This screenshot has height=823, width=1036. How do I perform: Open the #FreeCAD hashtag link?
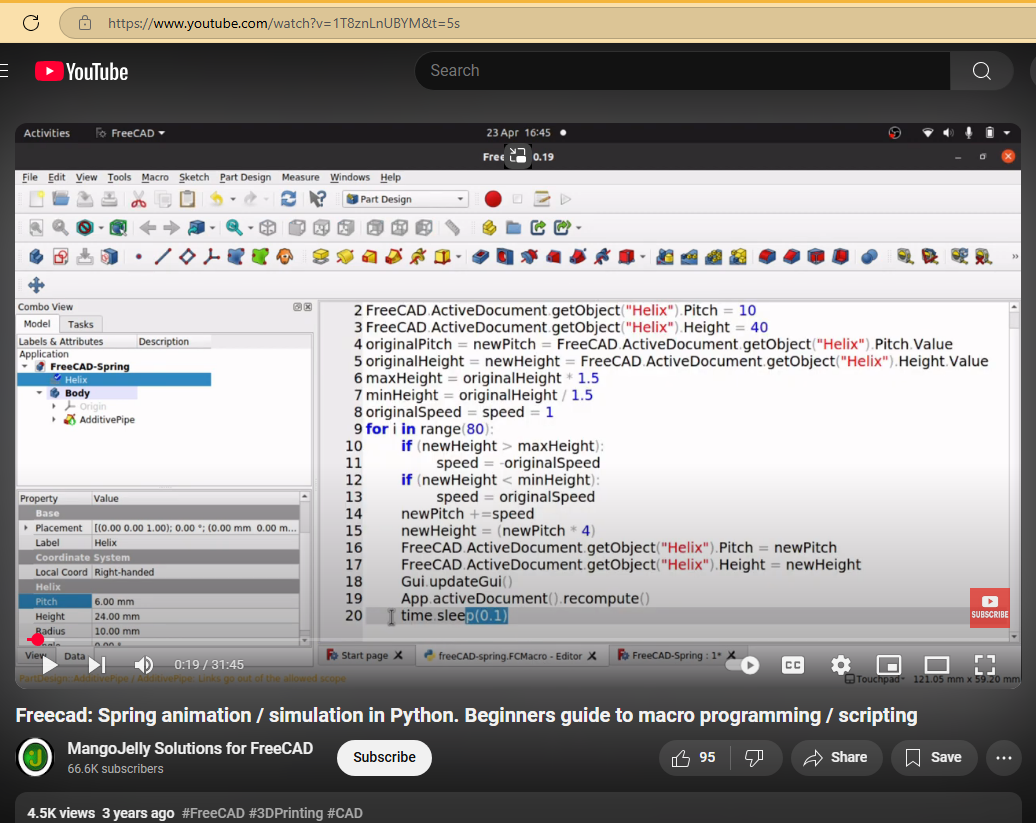tap(213, 813)
